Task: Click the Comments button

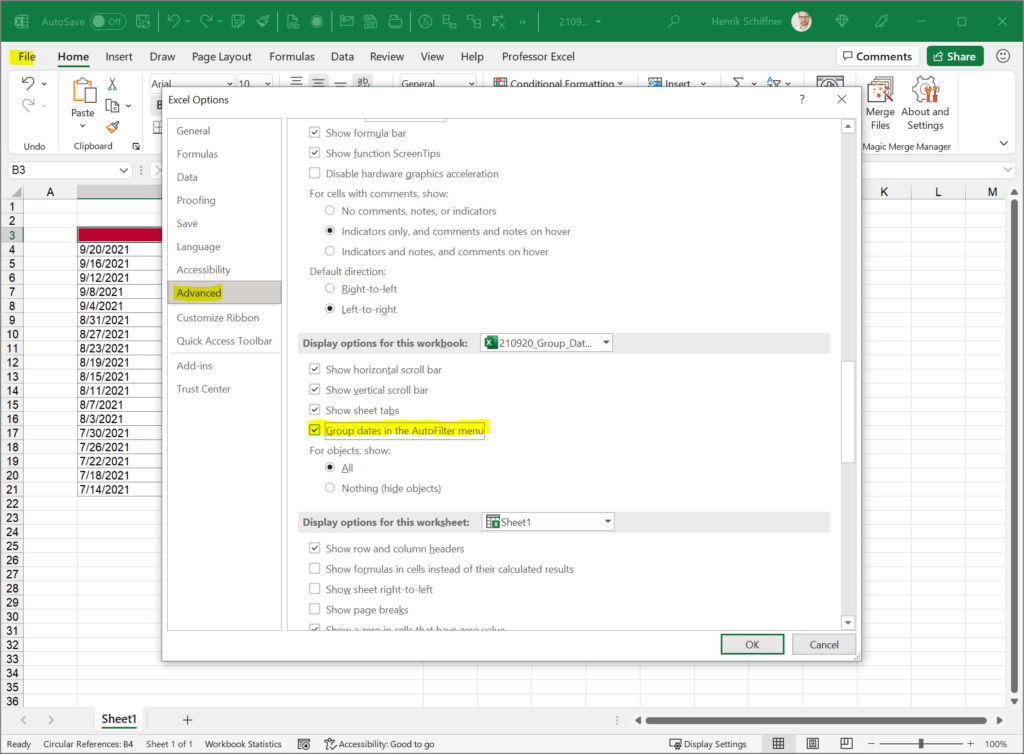Action: pos(877,56)
